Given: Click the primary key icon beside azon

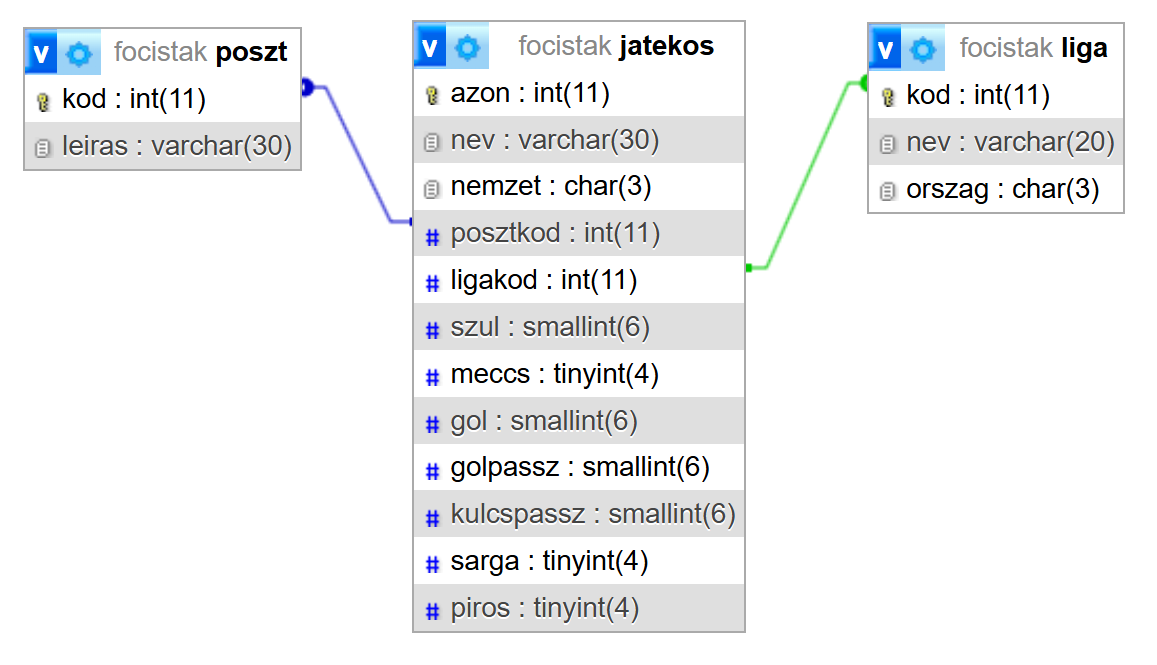Looking at the screenshot, I should click(432, 94).
